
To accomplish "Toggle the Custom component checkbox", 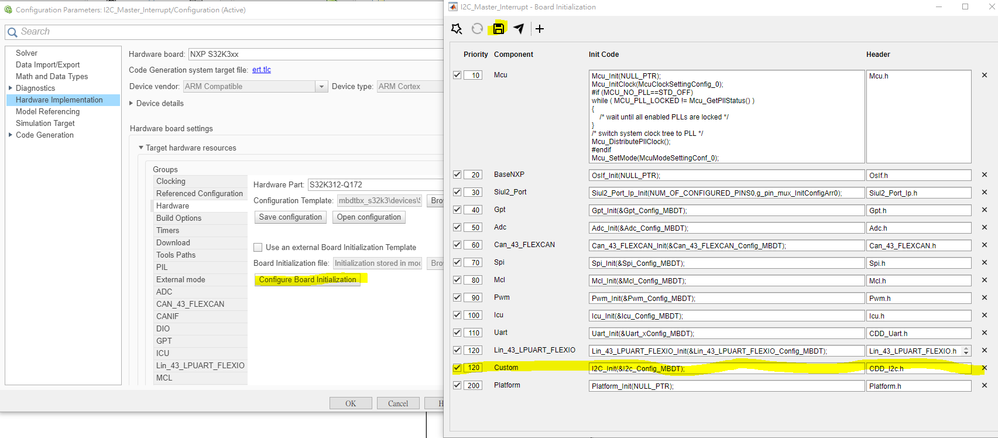I will pyautogui.click(x=456, y=367).
